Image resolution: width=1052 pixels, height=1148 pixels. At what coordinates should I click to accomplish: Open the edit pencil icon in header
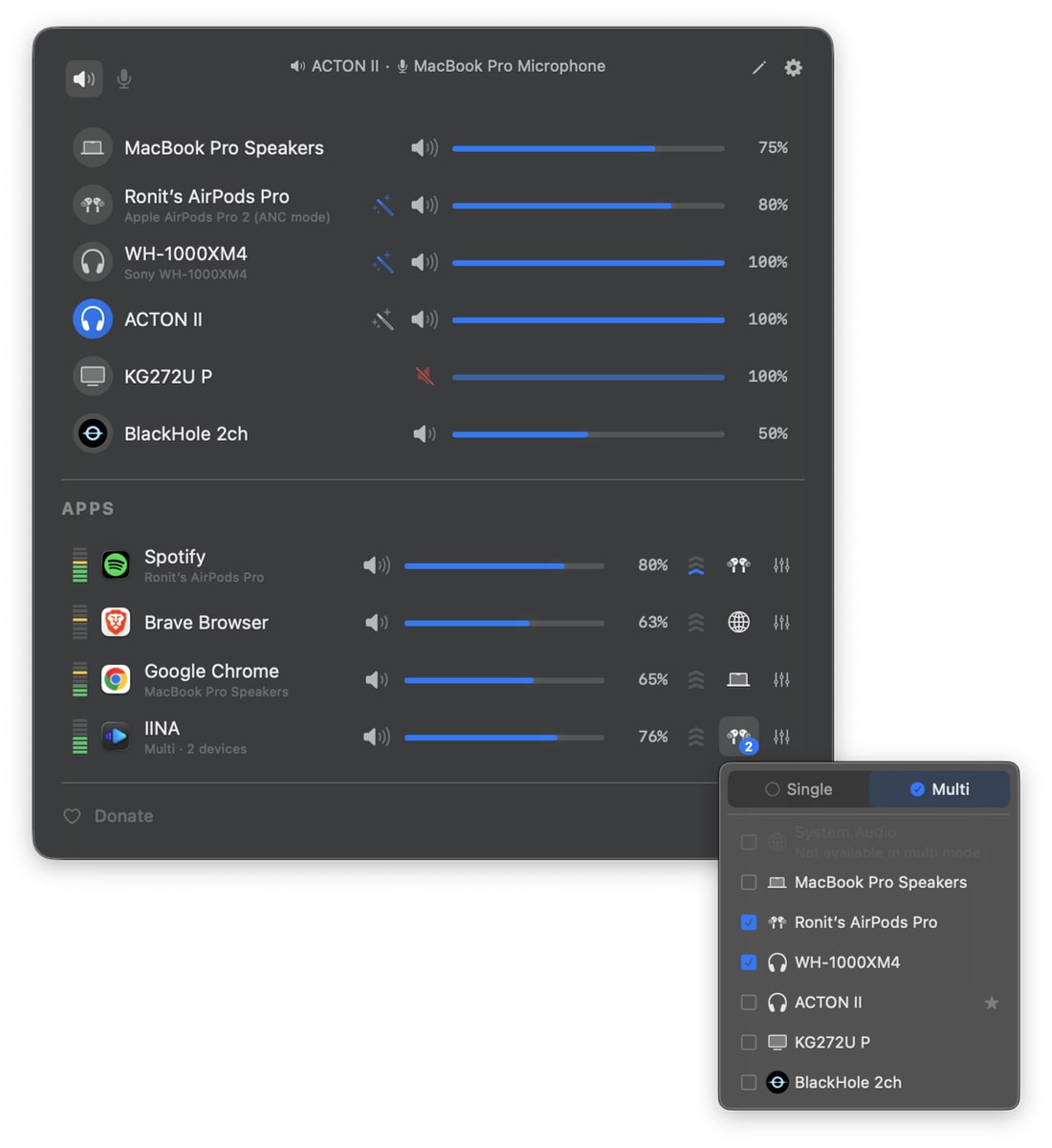click(x=758, y=68)
